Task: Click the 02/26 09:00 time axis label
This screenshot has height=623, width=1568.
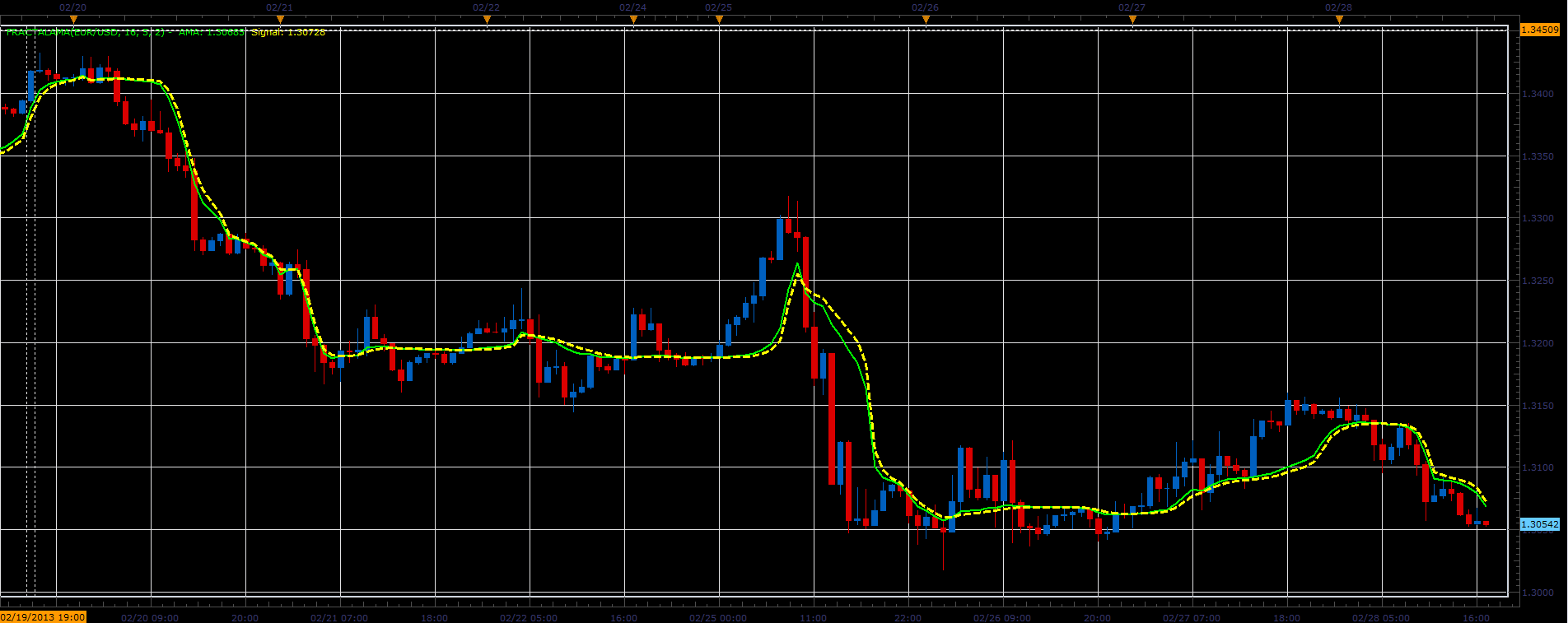Action: (x=1002, y=617)
